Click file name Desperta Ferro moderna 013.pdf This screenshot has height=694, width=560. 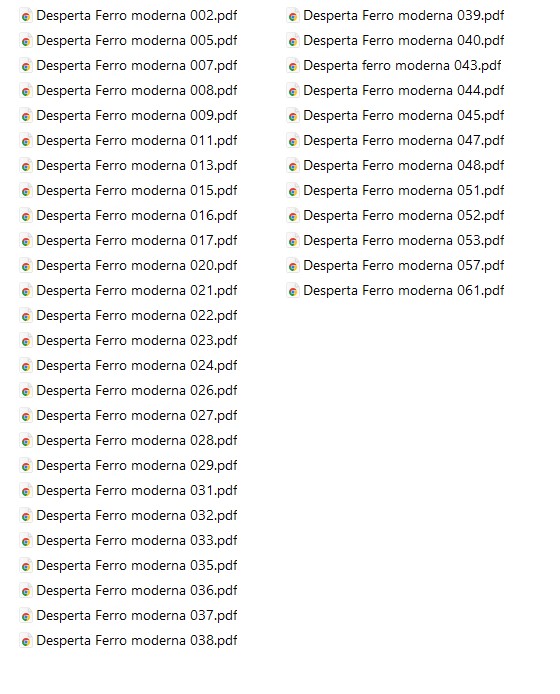click(137, 166)
